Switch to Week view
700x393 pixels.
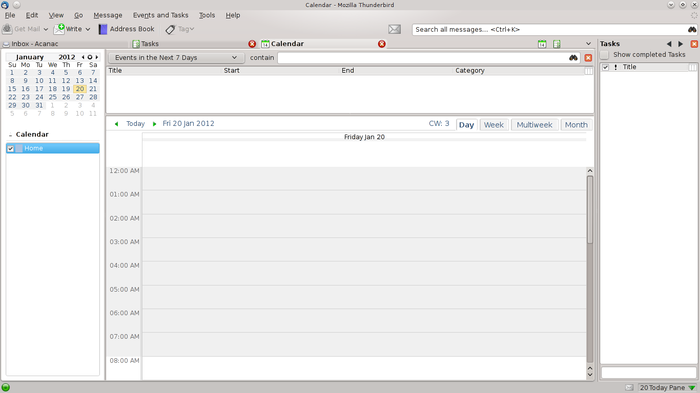[494, 125]
